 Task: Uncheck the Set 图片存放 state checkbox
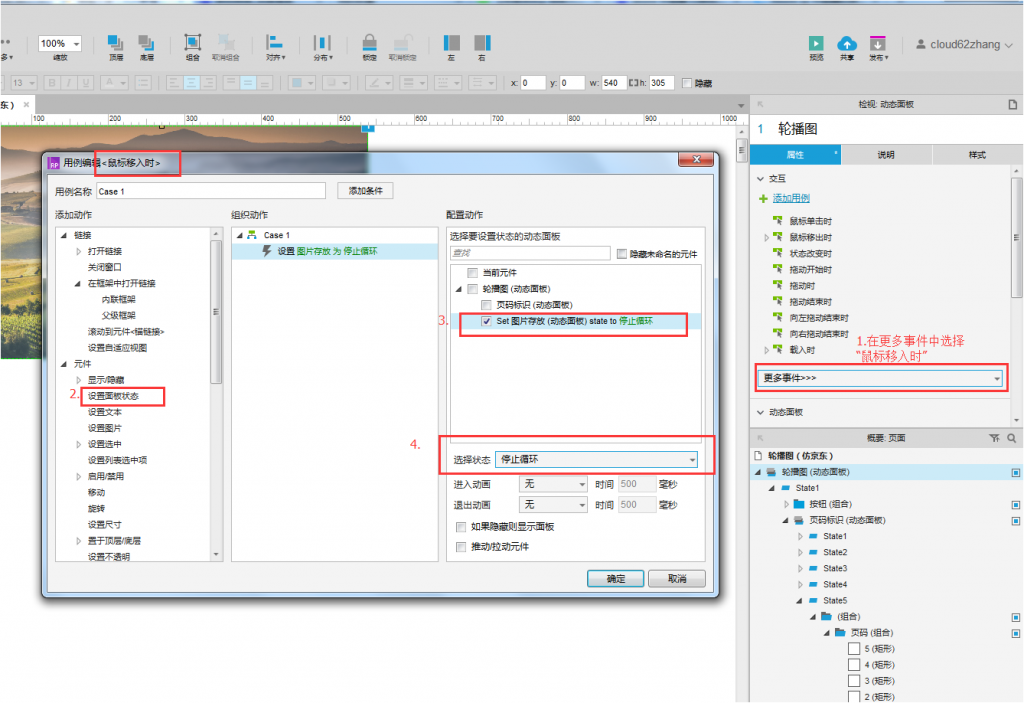[486, 321]
